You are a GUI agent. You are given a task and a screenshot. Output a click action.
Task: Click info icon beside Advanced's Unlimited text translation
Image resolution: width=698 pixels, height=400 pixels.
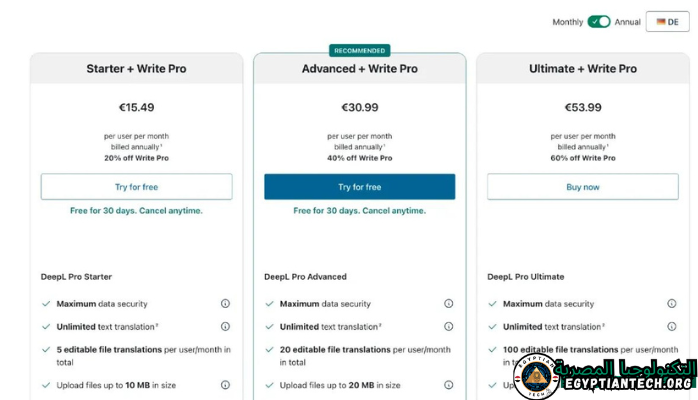[448, 327]
